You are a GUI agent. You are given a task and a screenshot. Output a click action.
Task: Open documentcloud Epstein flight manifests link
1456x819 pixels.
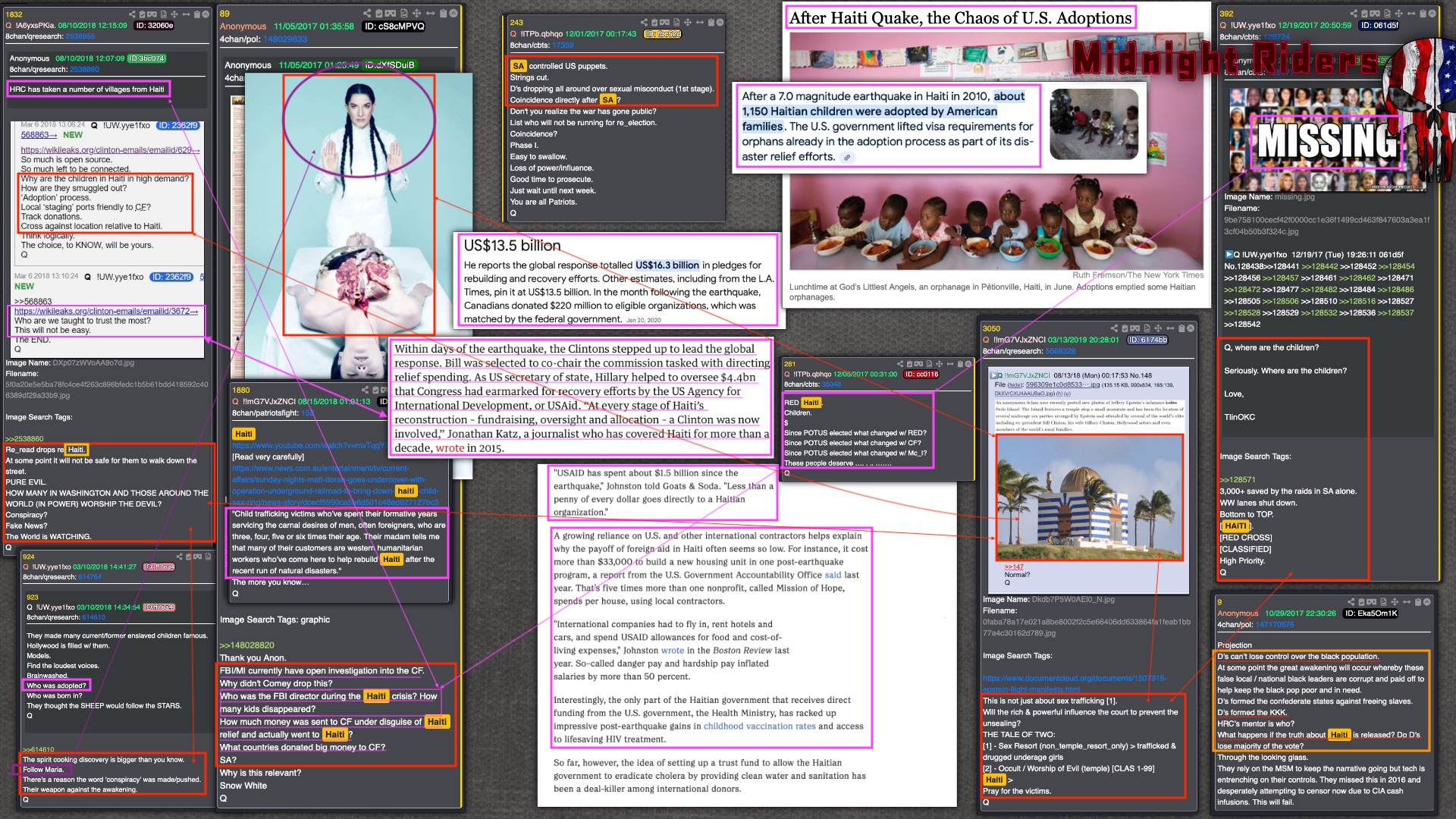pyautogui.click(x=1075, y=683)
